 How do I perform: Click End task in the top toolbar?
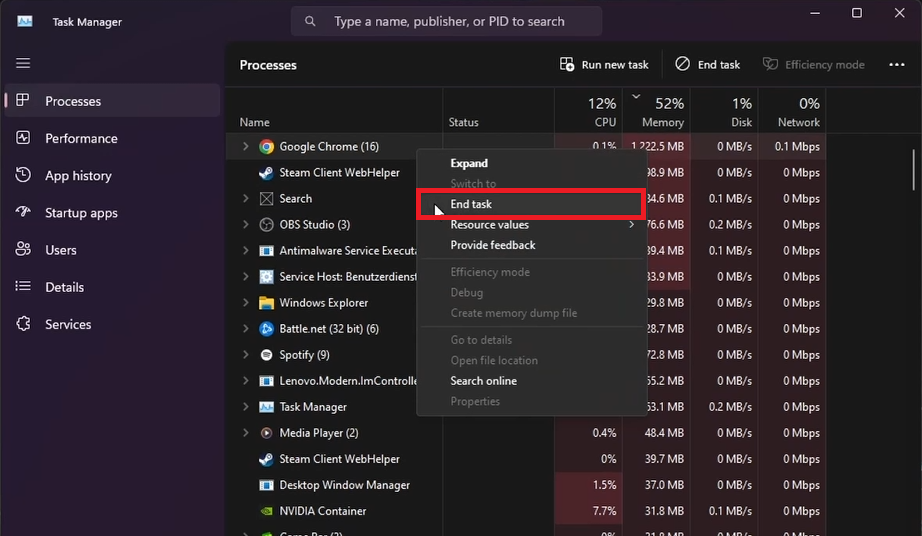tap(707, 65)
